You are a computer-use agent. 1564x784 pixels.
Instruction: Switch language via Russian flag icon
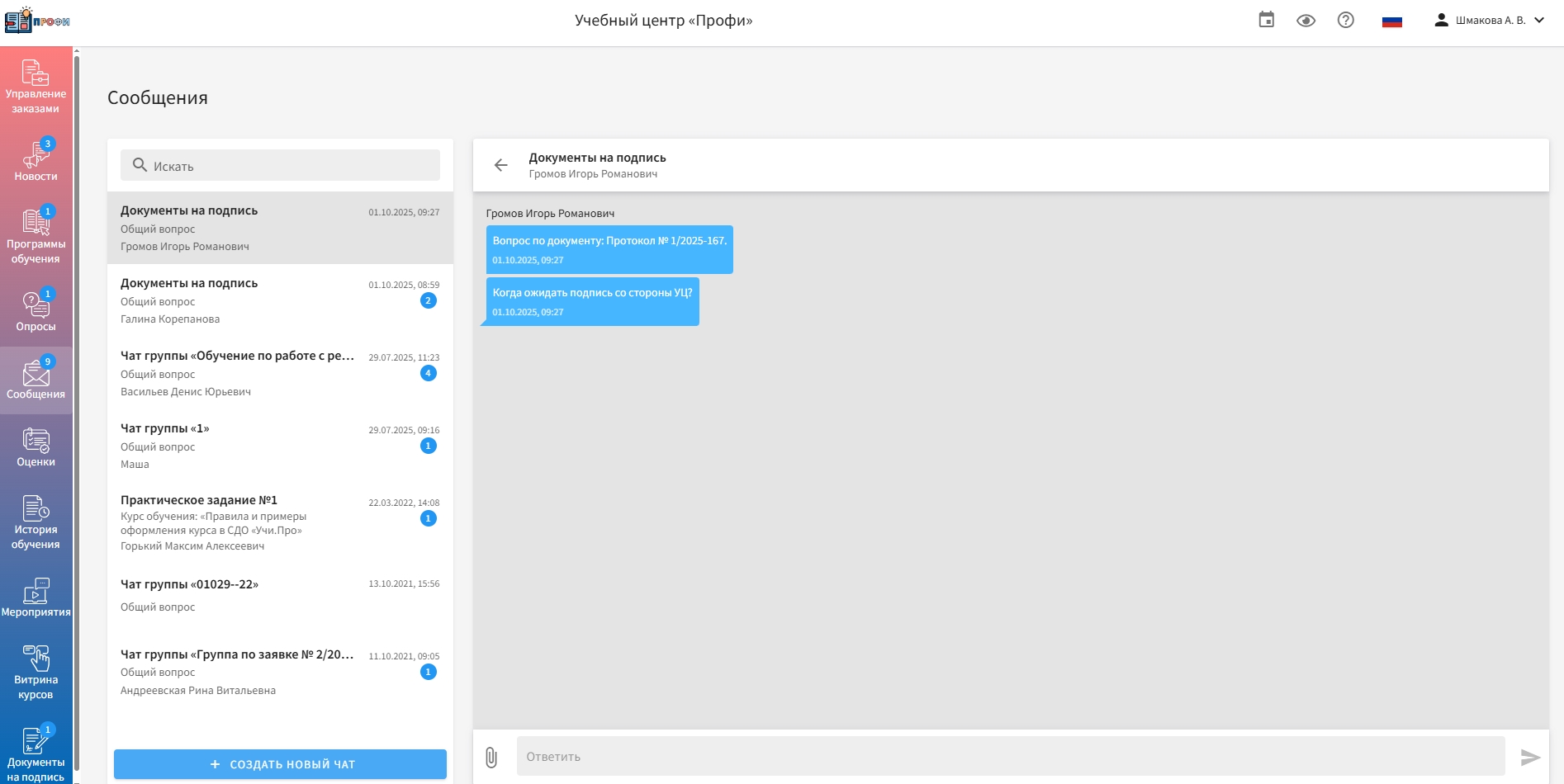[1391, 21]
